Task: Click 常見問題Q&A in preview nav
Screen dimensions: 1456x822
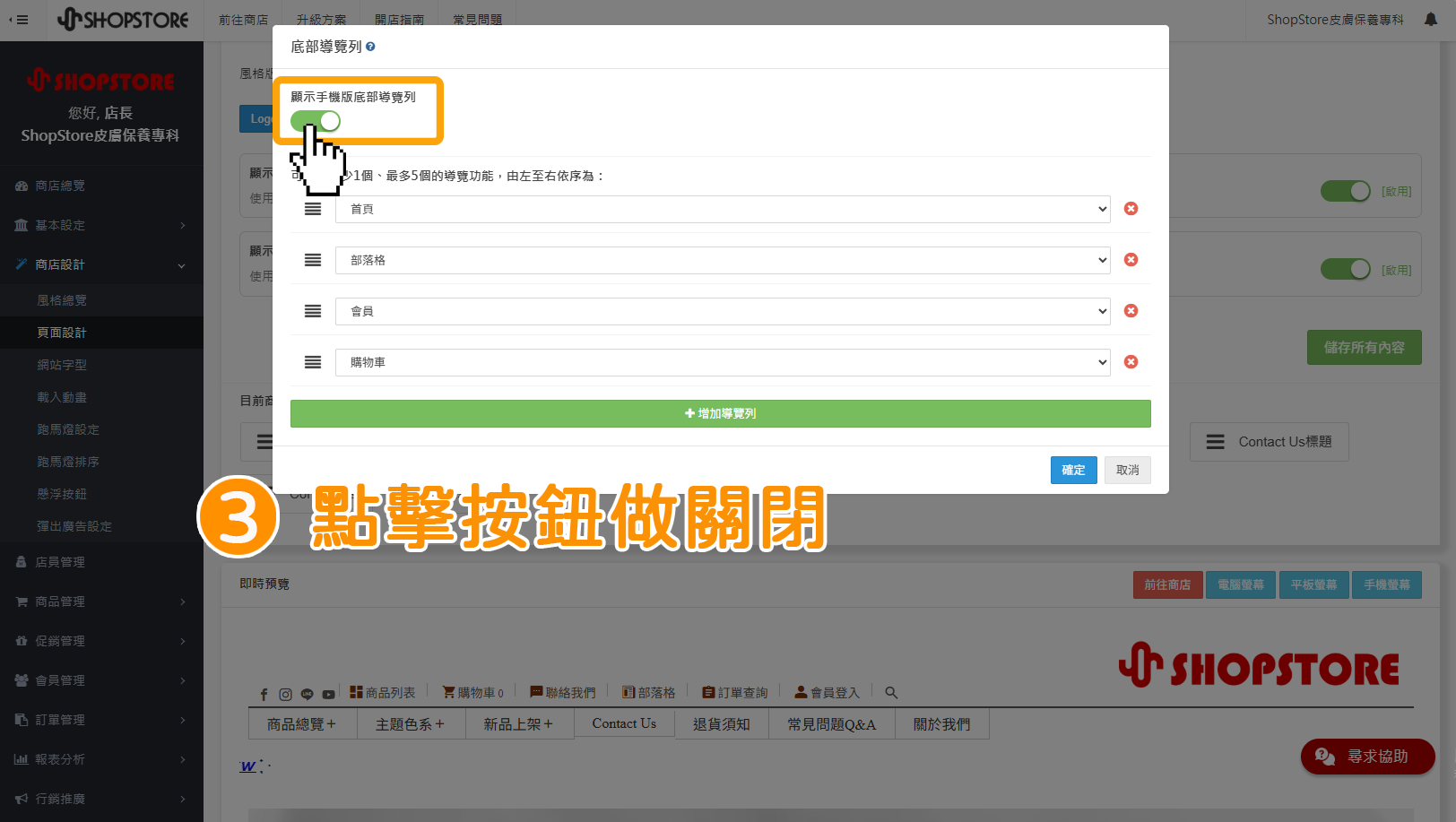Action: [x=832, y=723]
